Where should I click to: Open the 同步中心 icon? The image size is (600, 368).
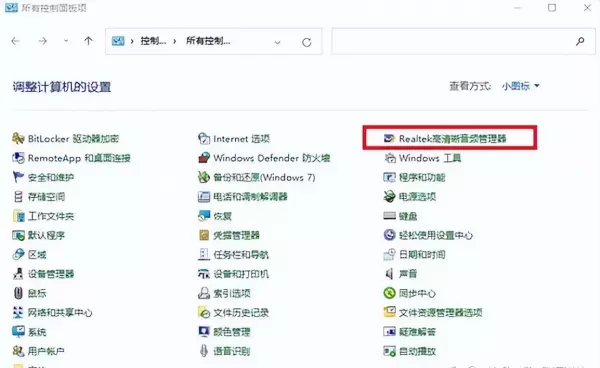click(x=389, y=293)
